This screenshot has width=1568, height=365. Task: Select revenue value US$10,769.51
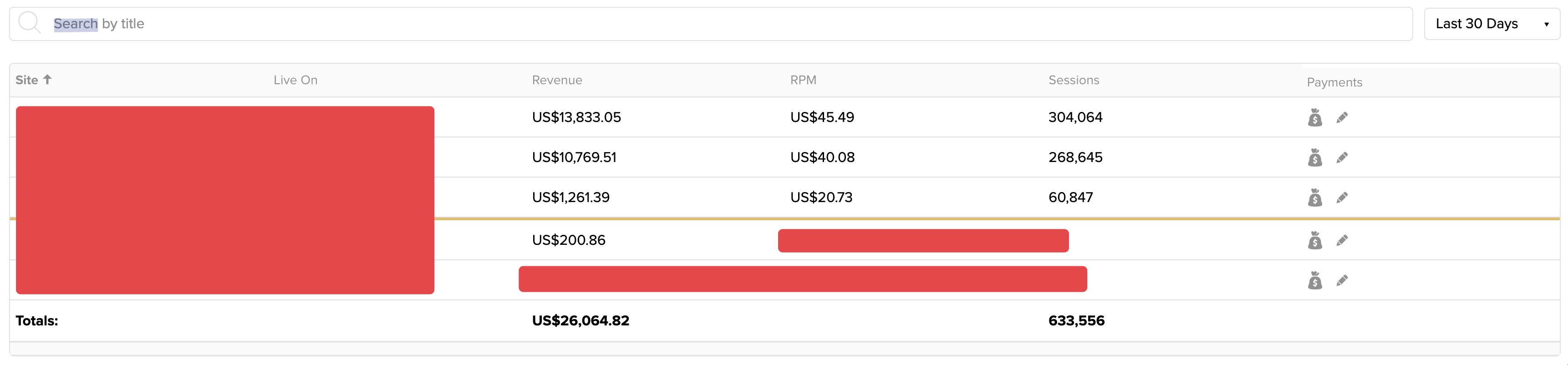(x=574, y=157)
